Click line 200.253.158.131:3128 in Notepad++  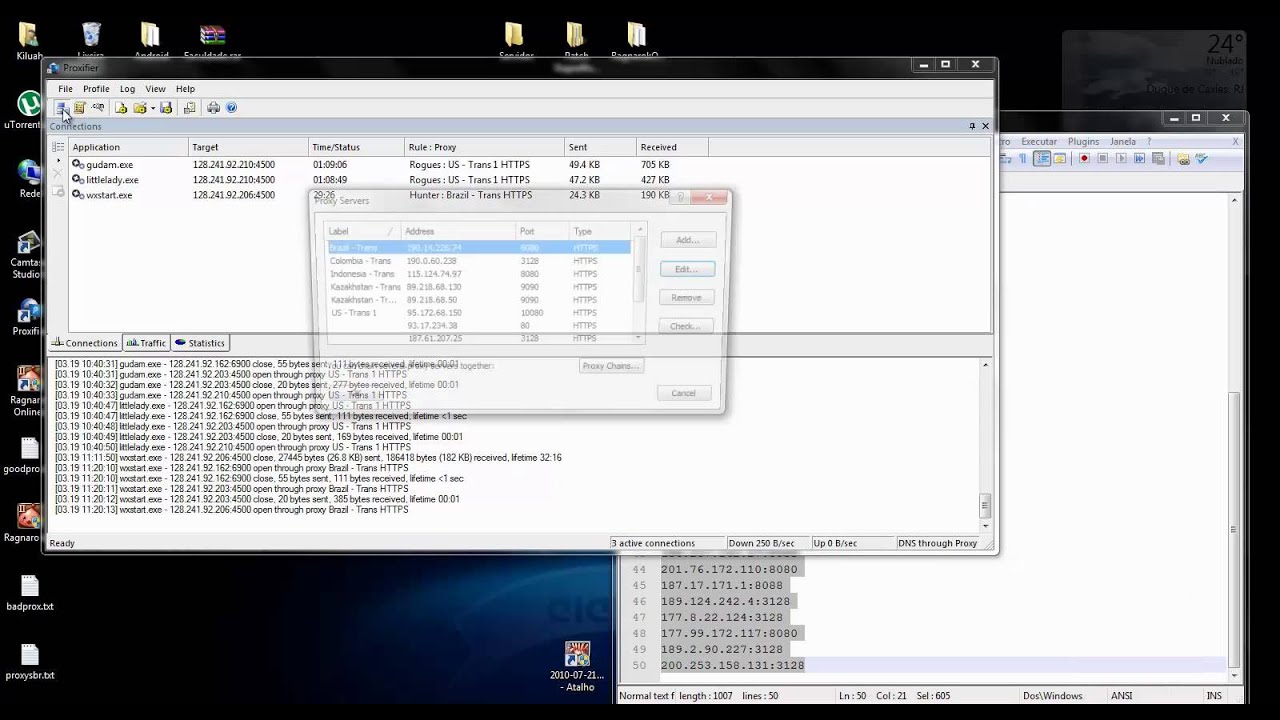click(x=732, y=665)
